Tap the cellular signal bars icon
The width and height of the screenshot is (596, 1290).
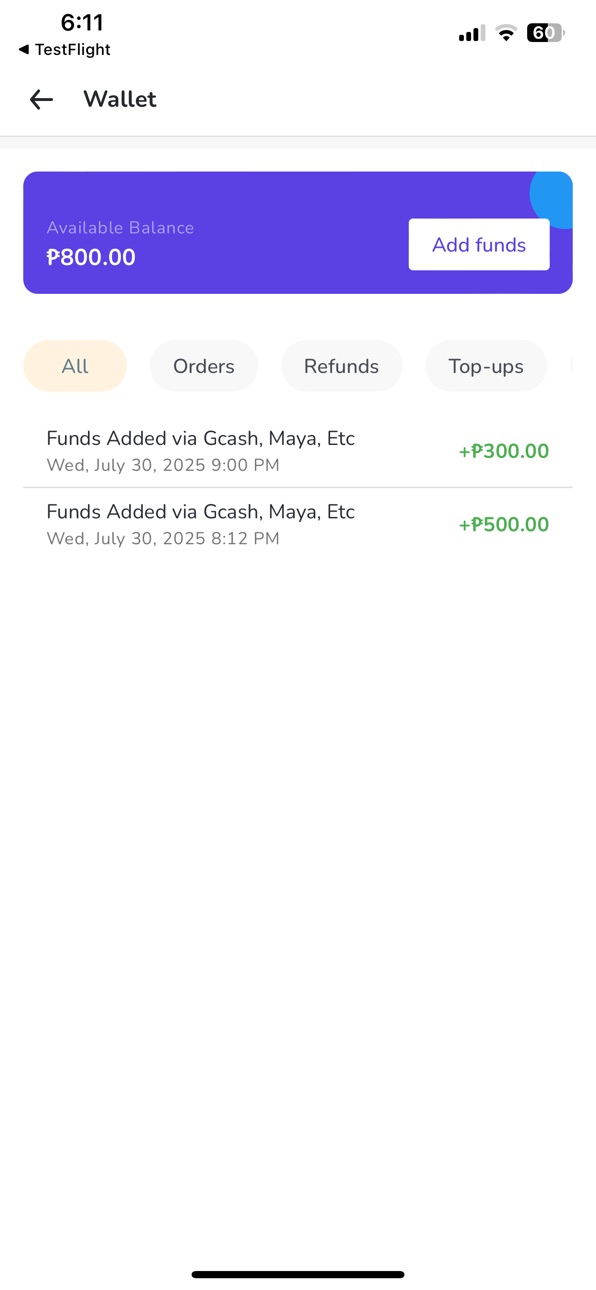pos(472,34)
